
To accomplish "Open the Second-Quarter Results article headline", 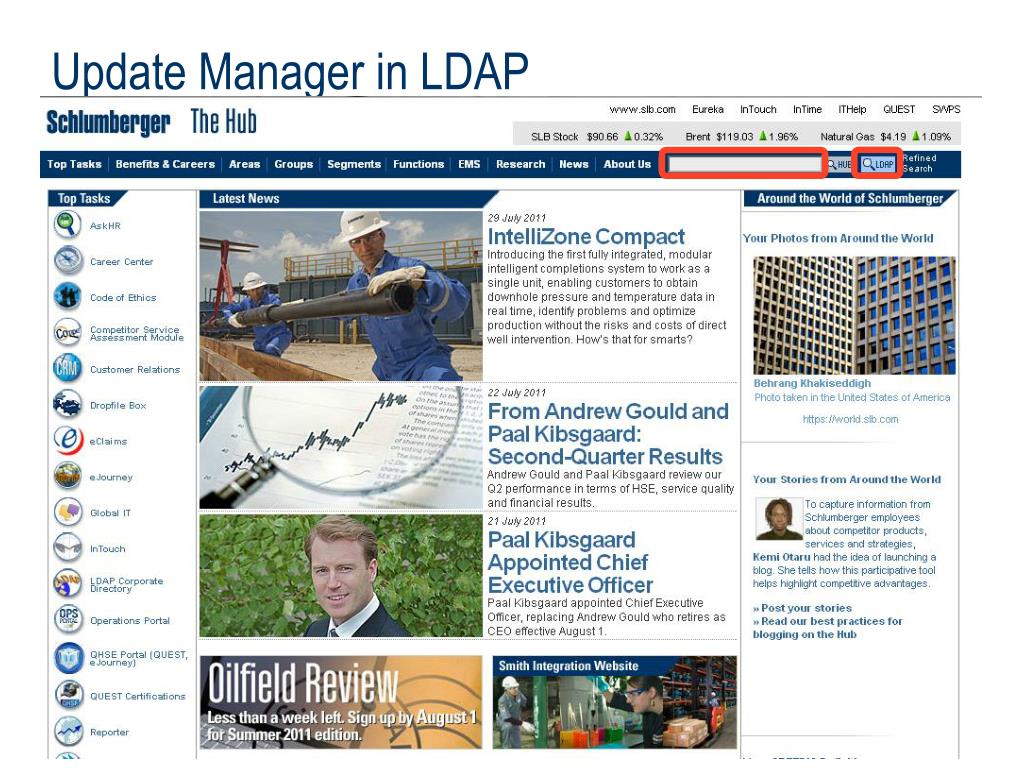I will click(x=607, y=434).
